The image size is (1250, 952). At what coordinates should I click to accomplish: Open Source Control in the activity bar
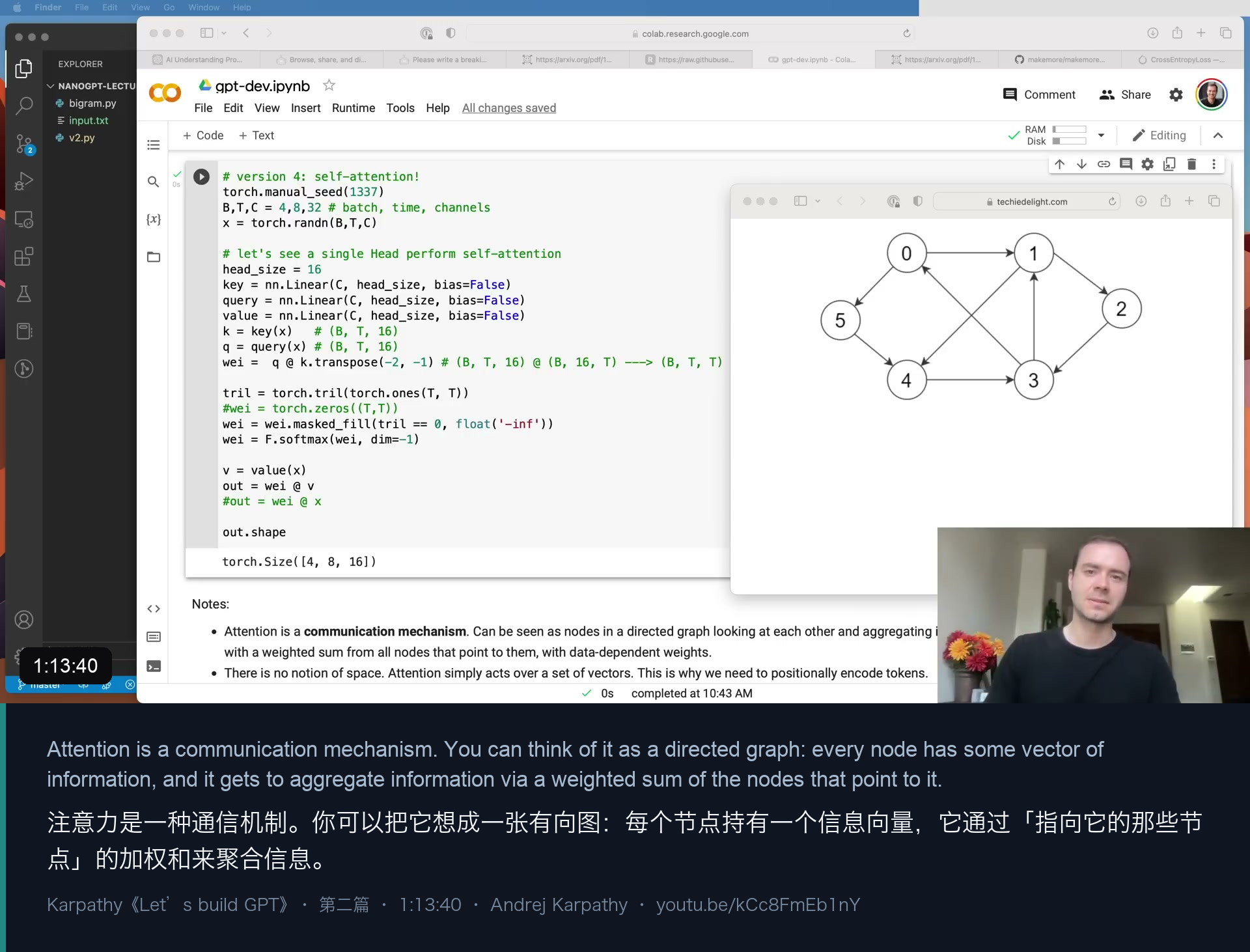(24, 143)
